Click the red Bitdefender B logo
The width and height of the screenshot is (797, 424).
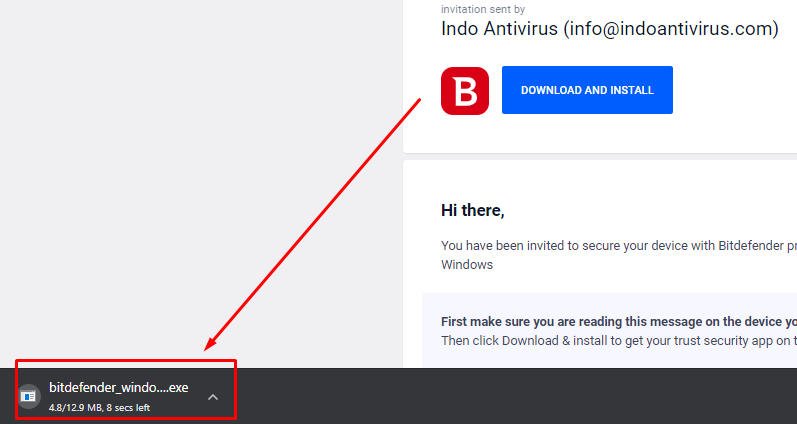[x=465, y=90]
